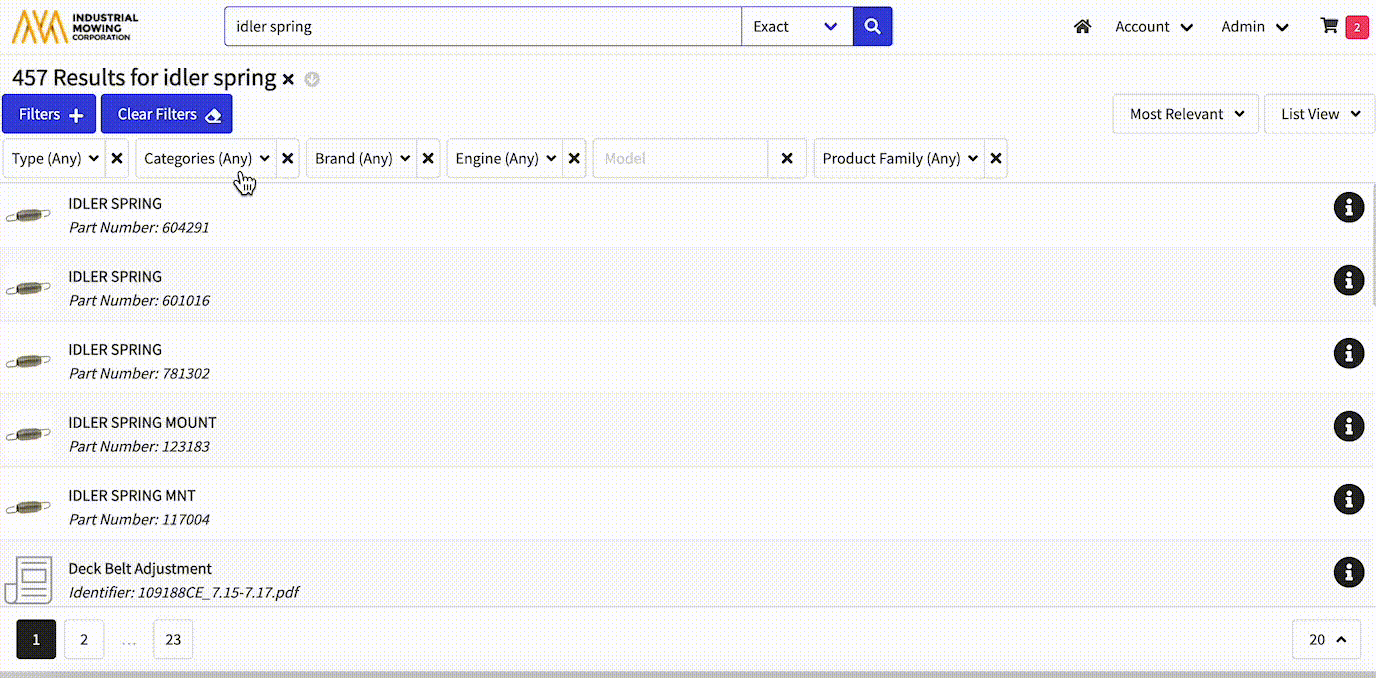Image resolution: width=1376 pixels, height=678 pixels.
Task: Open the Most Relevant sort dropdown
Action: point(1186,114)
